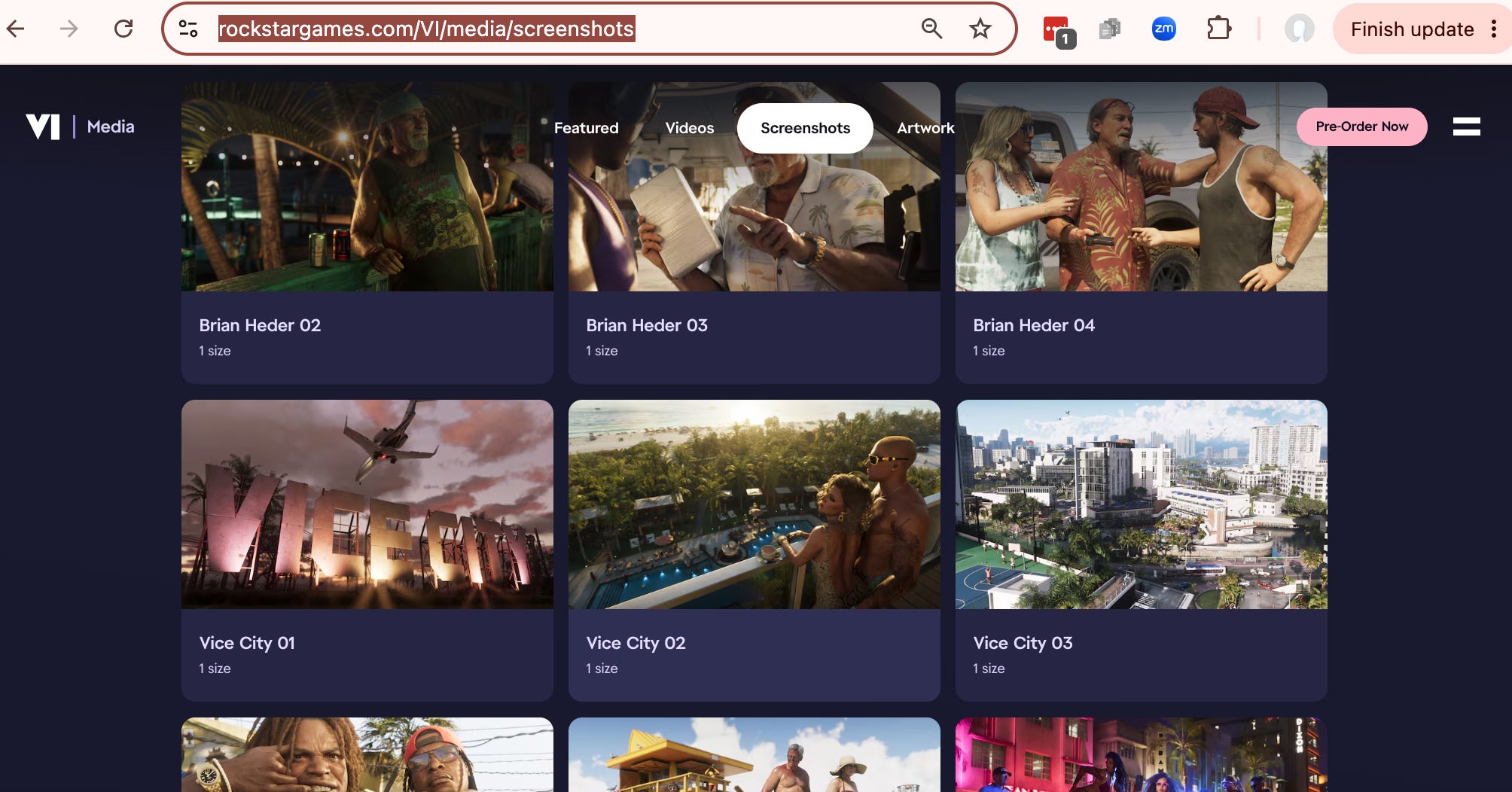The image size is (1512, 792).
Task: Bookmark this page with the star
Action: pyautogui.click(x=980, y=29)
